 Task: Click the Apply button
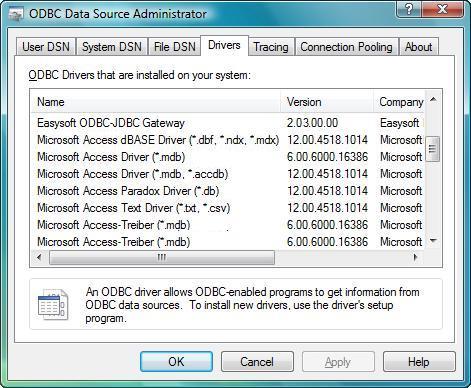338,362
